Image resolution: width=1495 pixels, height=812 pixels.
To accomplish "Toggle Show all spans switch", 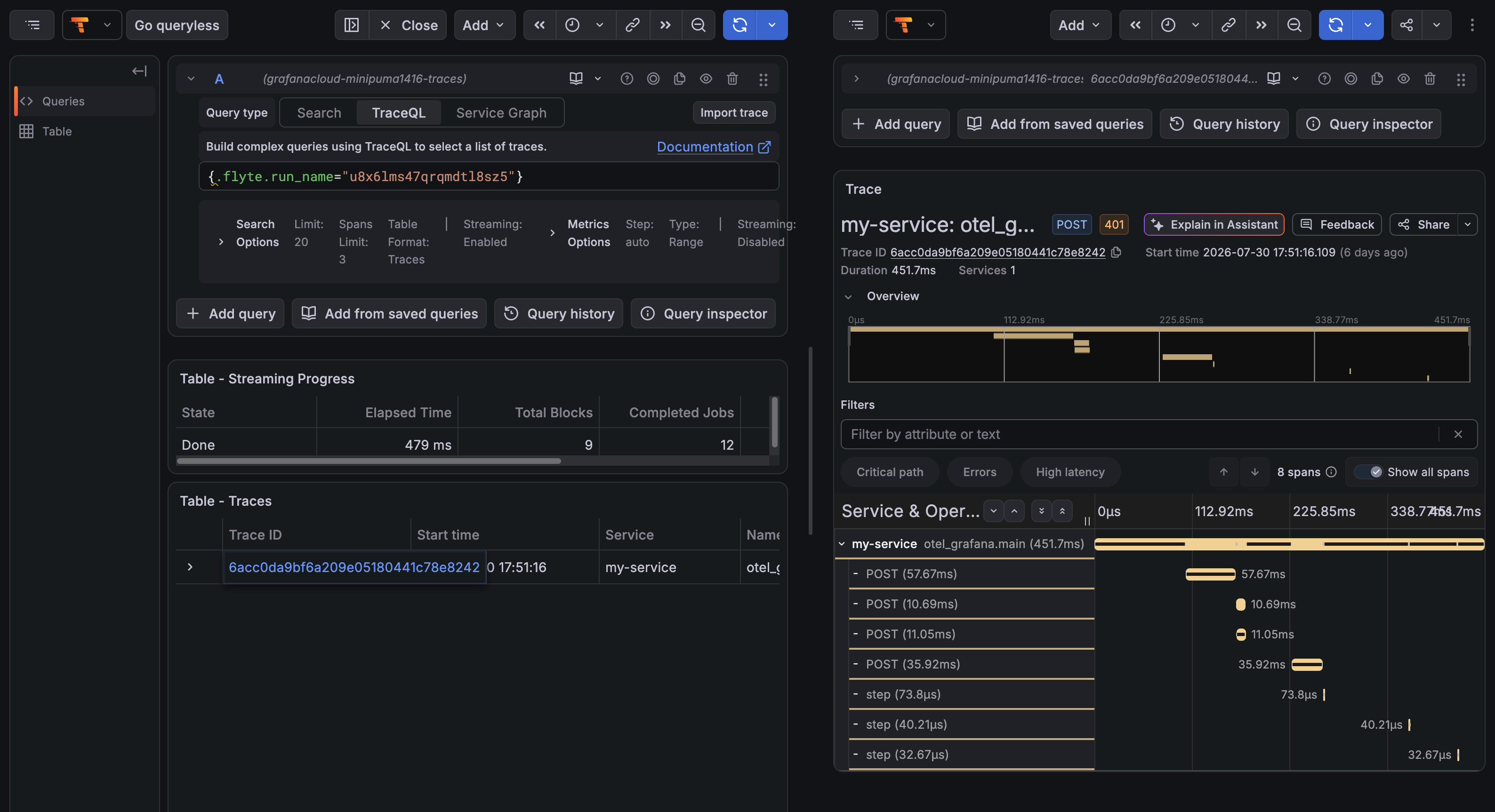I will pyautogui.click(x=1369, y=472).
